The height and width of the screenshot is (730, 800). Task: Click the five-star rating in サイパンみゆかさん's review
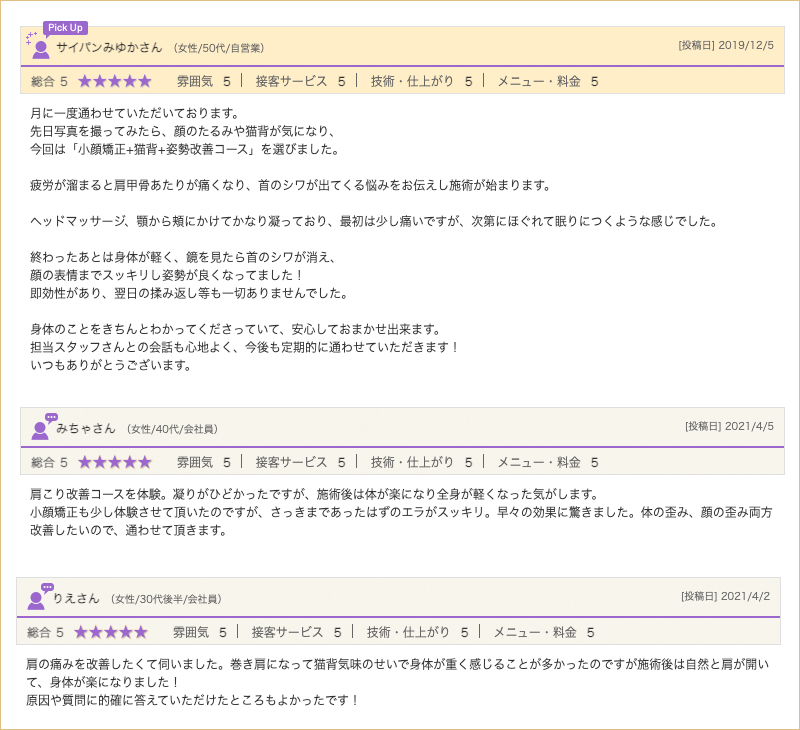[x=115, y=81]
